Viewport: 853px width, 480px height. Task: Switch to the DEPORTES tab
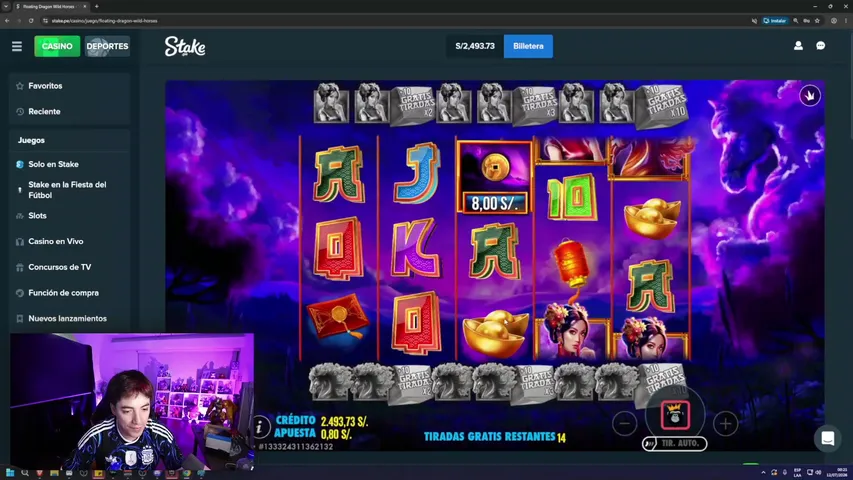tap(107, 46)
